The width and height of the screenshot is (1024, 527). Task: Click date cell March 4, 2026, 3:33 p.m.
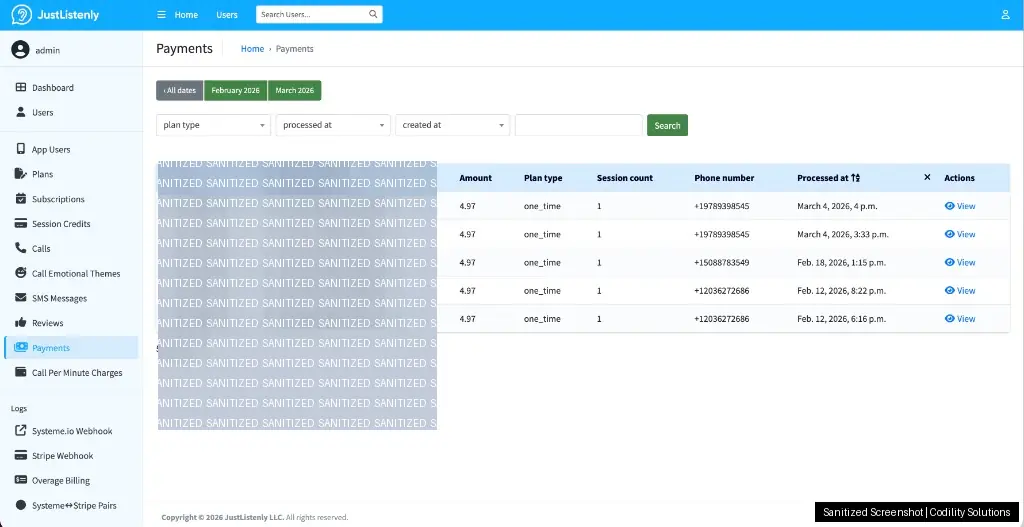tap(842, 234)
